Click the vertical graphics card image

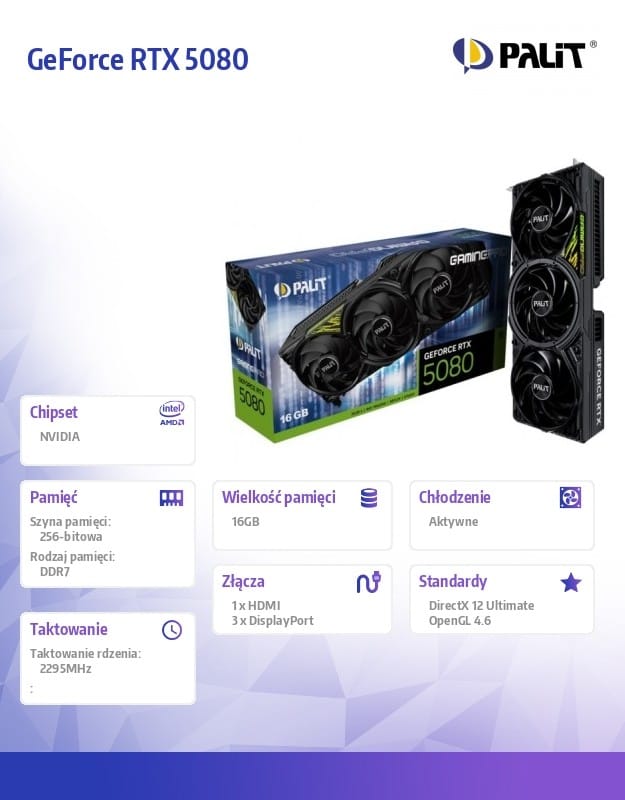(x=558, y=302)
